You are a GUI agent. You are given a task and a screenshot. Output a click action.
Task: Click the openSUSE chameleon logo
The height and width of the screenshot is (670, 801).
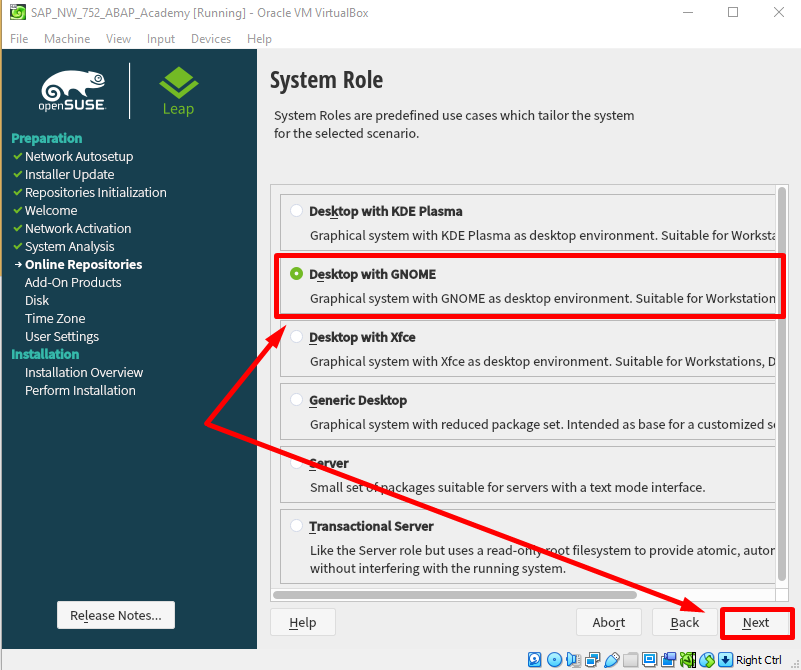(x=73, y=90)
